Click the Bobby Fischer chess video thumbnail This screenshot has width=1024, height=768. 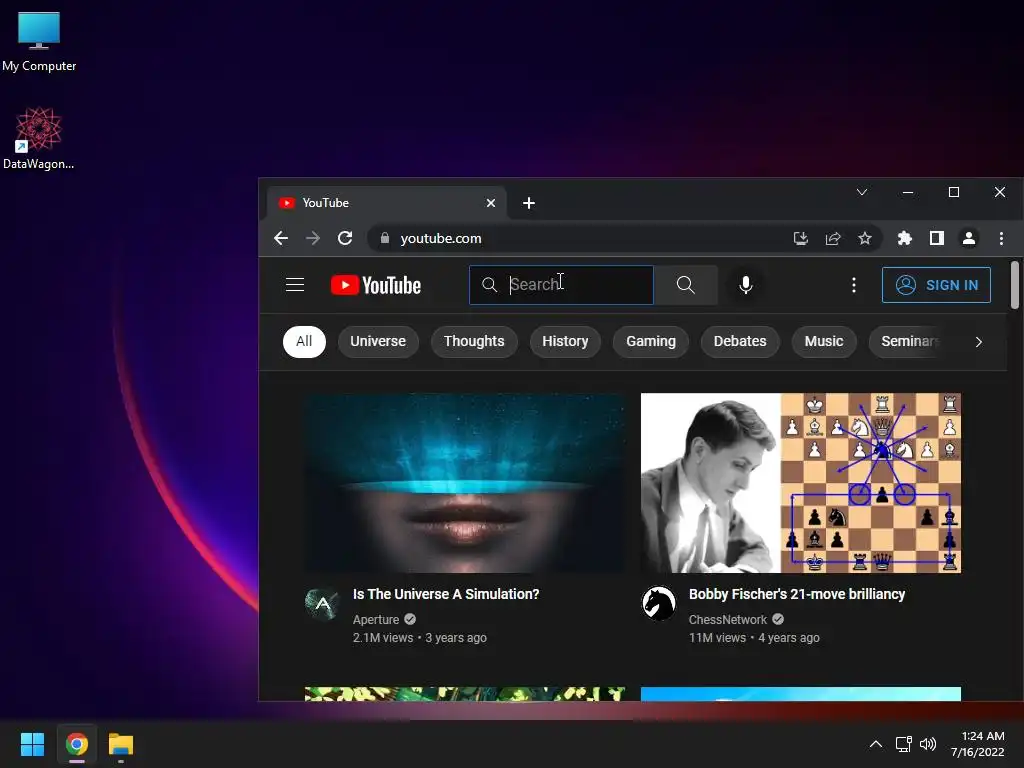point(801,483)
